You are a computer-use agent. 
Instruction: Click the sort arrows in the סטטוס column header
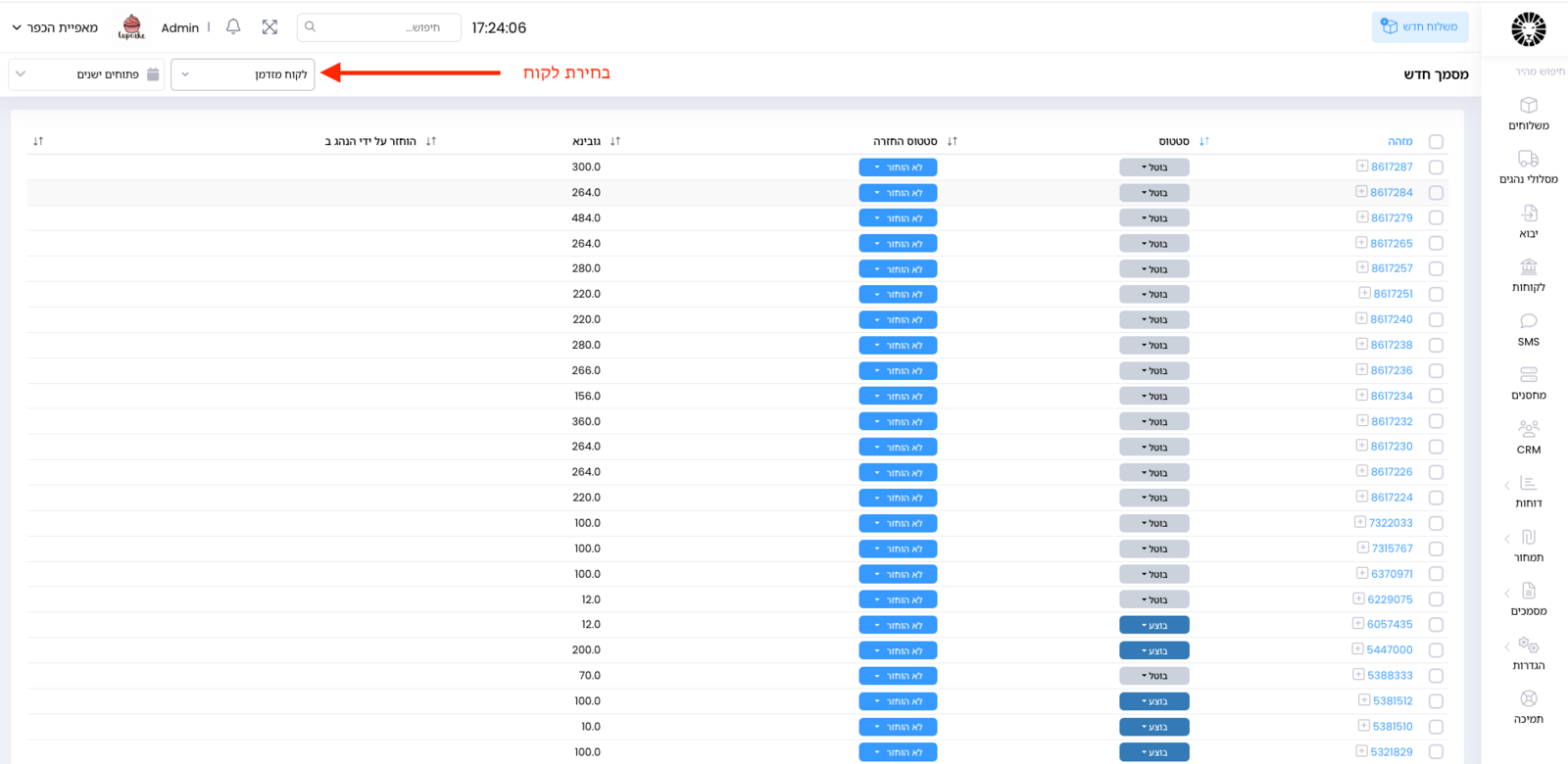point(953,141)
